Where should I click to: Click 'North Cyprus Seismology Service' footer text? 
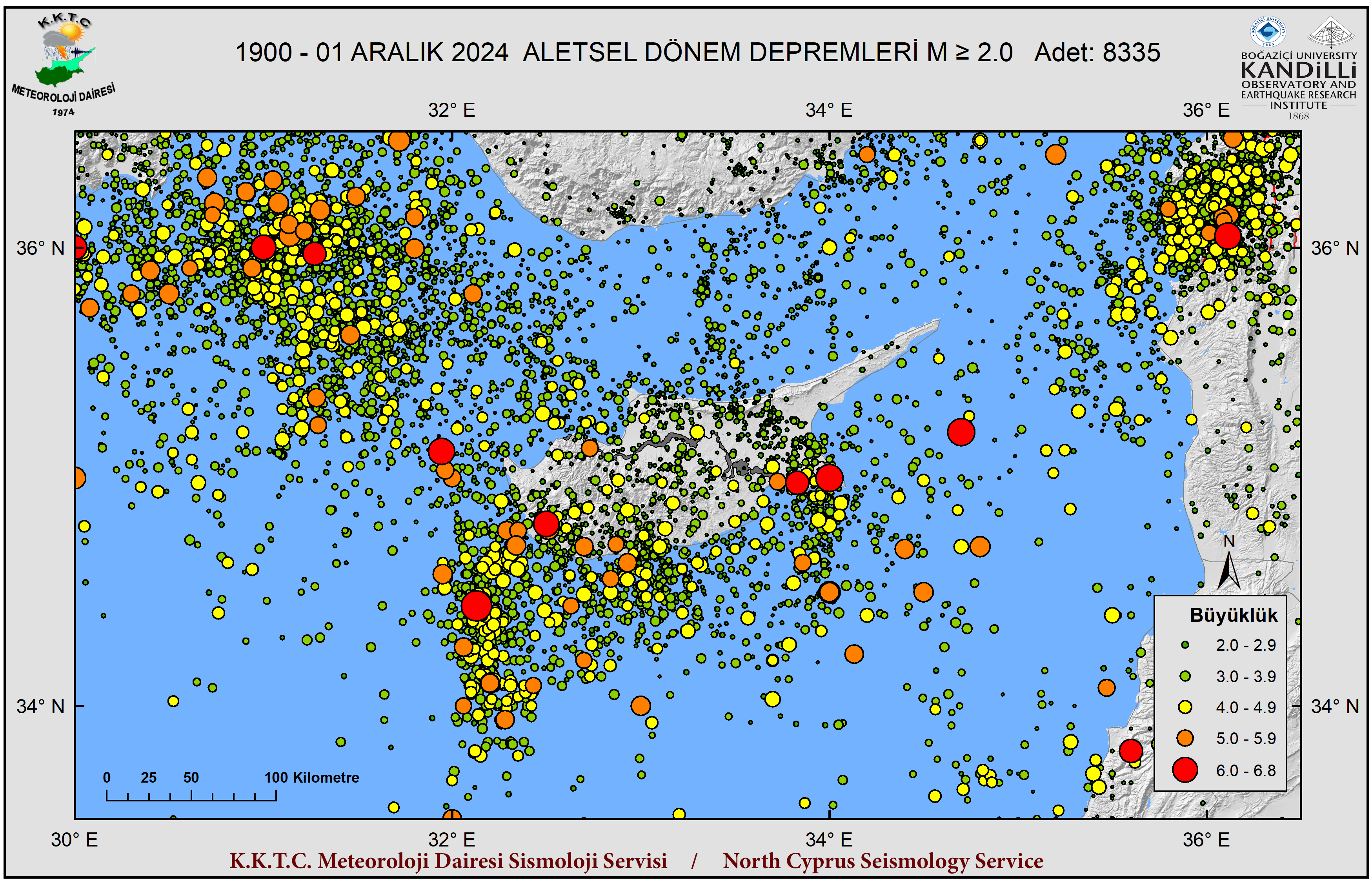[883, 861]
